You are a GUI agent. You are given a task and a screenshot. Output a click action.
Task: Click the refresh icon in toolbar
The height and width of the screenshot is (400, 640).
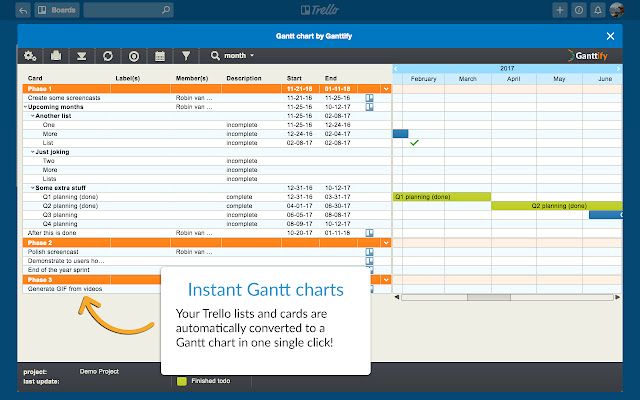click(x=108, y=55)
